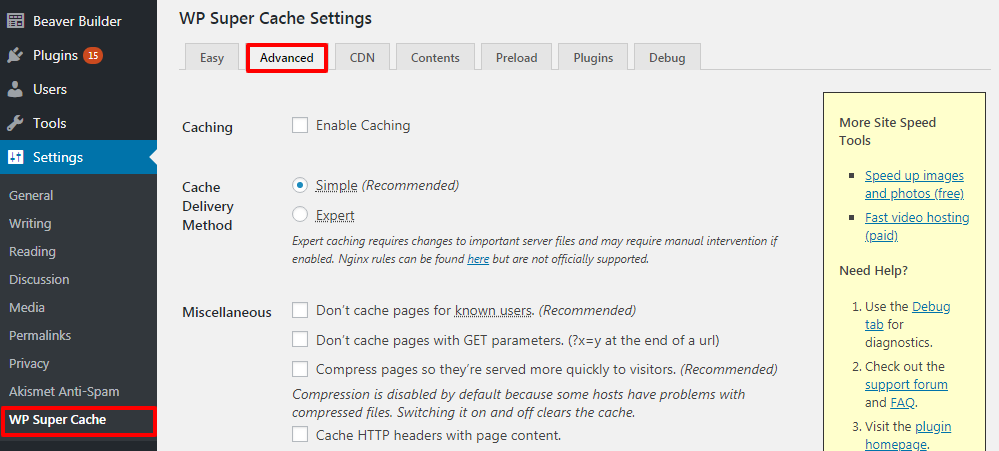This screenshot has height=451, width=999.
Task: Check Don't cache pages for known users
Action: pyautogui.click(x=300, y=310)
